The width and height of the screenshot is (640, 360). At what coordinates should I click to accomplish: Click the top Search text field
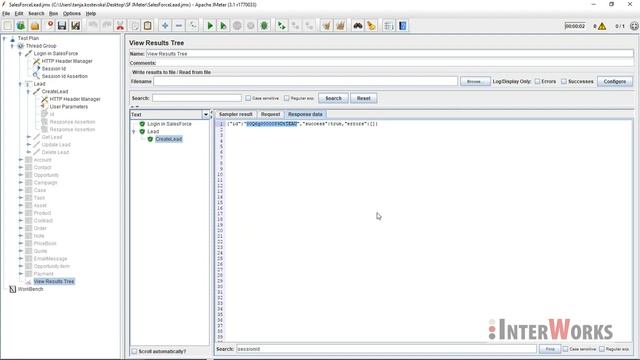point(197,98)
